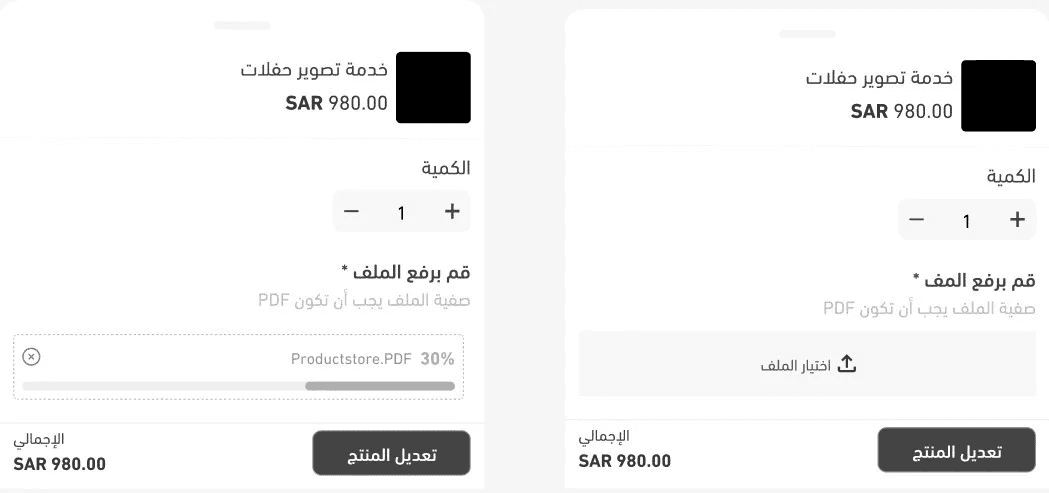The image size is (1049, 493).
Task: Open the product thumbnail in the upload-progress panel
Action: point(433,88)
